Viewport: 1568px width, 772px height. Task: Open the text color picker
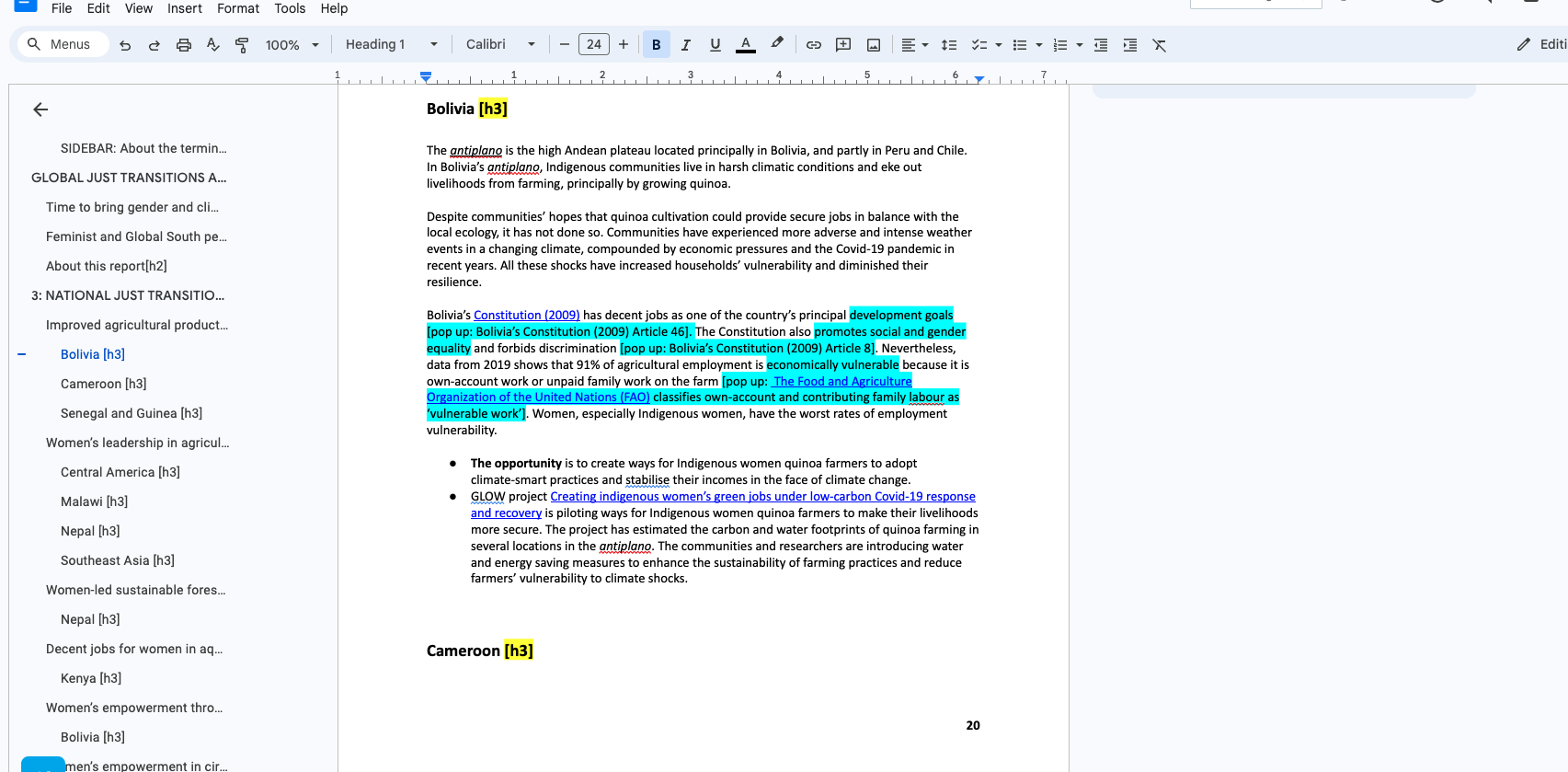coord(746,45)
